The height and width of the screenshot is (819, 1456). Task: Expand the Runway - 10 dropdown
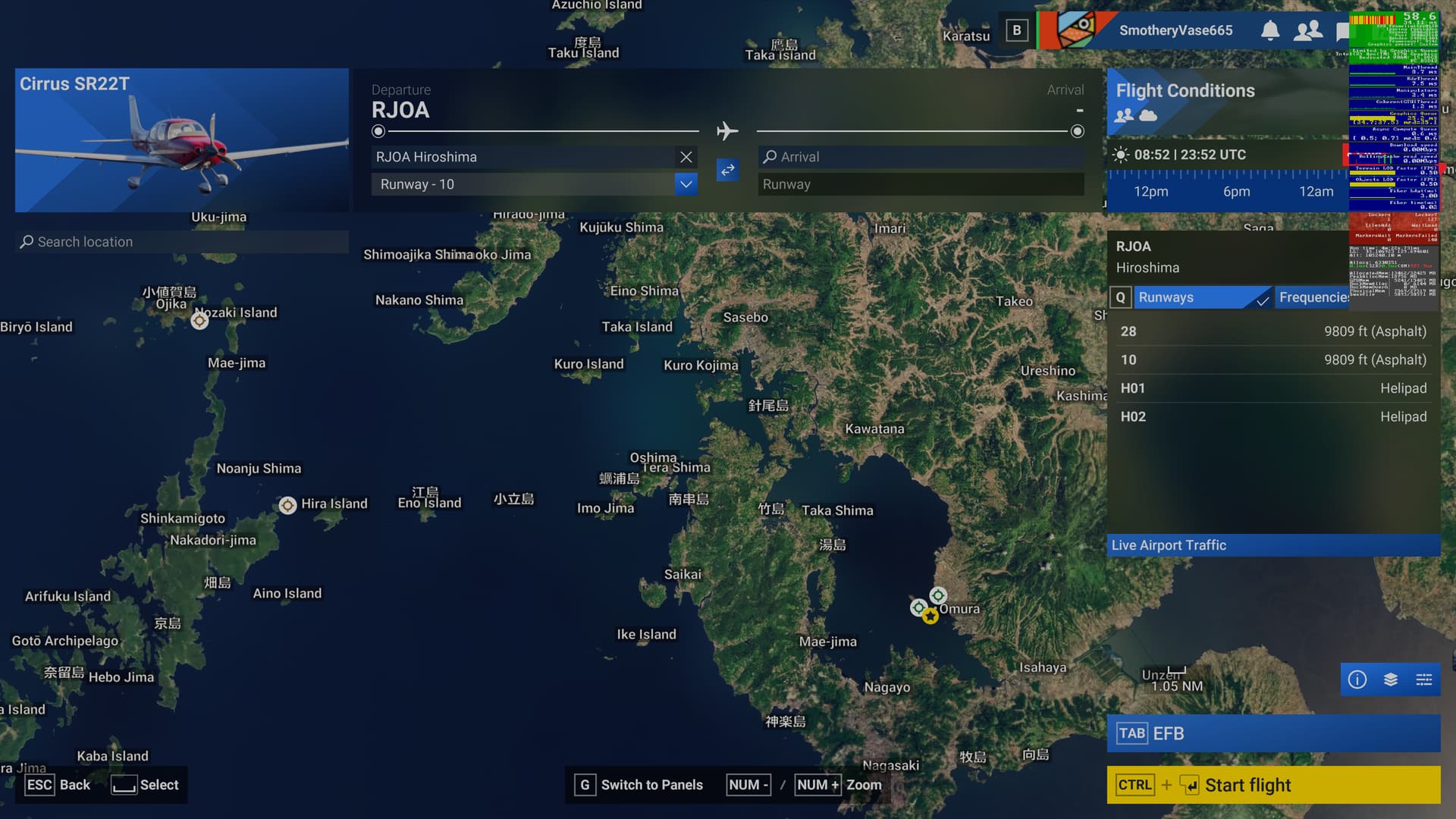[686, 184]
